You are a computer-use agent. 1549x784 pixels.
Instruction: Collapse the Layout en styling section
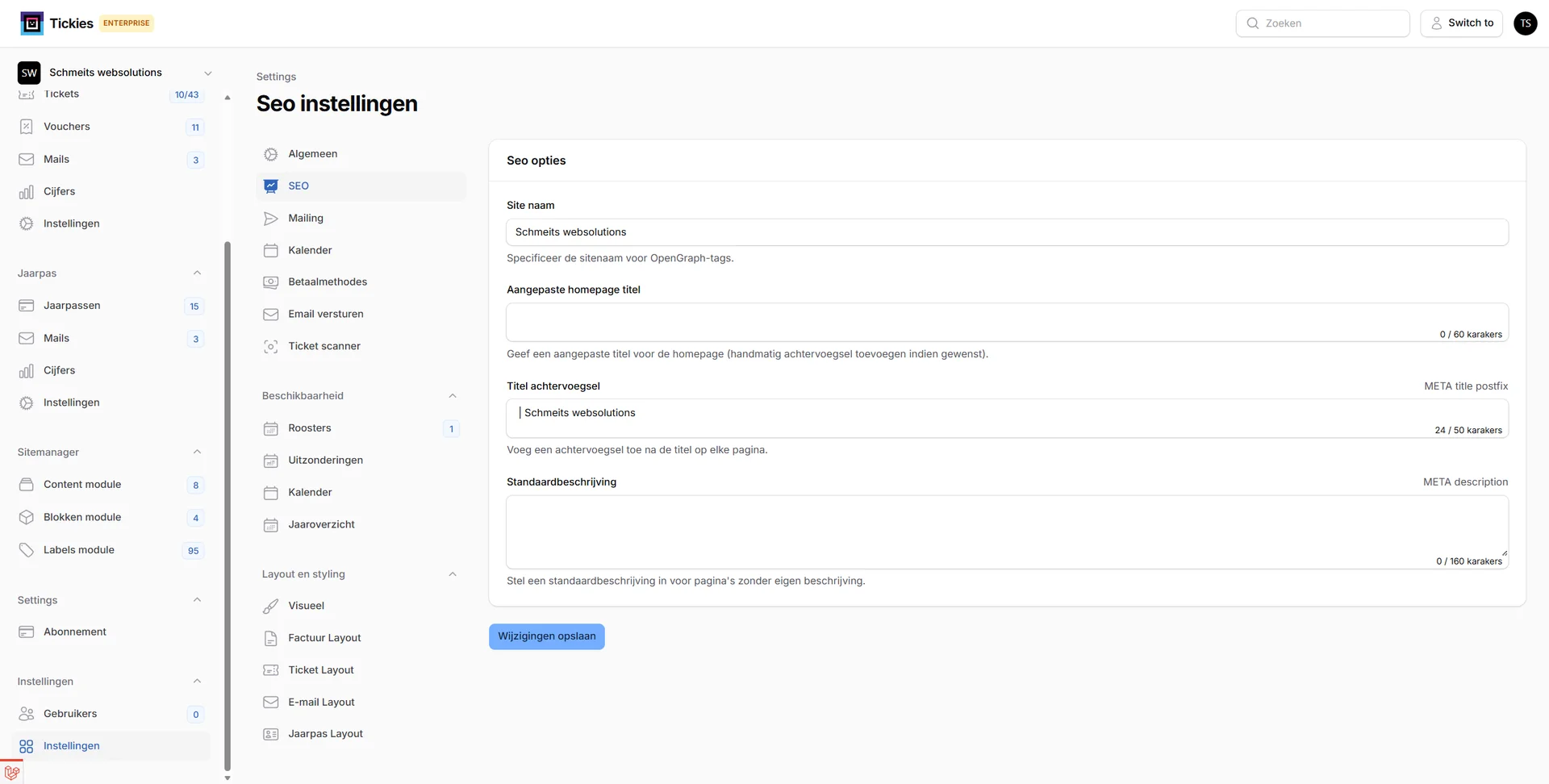coord(452,573)
